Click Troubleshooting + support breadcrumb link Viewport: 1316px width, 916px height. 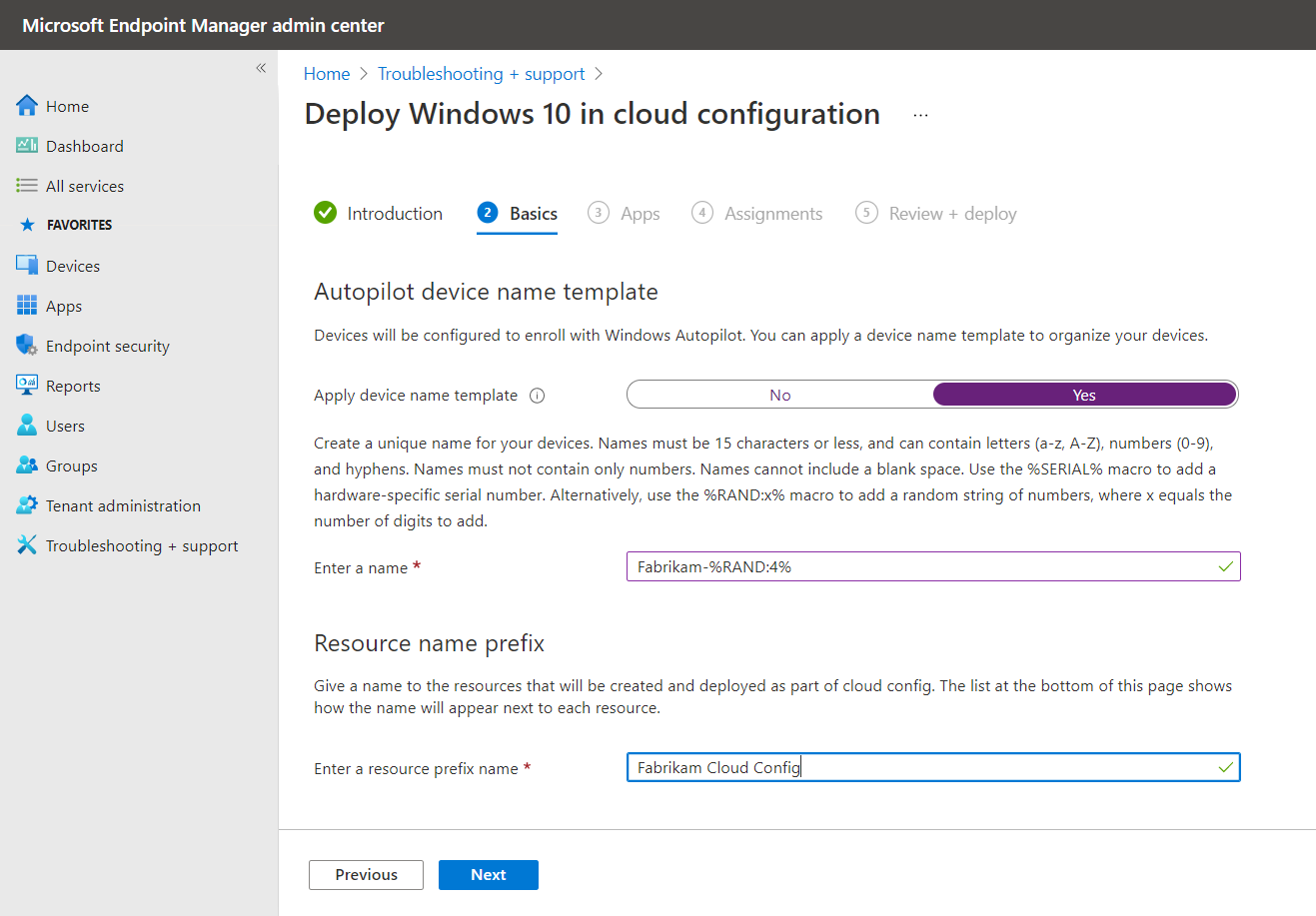coord(481,74)
